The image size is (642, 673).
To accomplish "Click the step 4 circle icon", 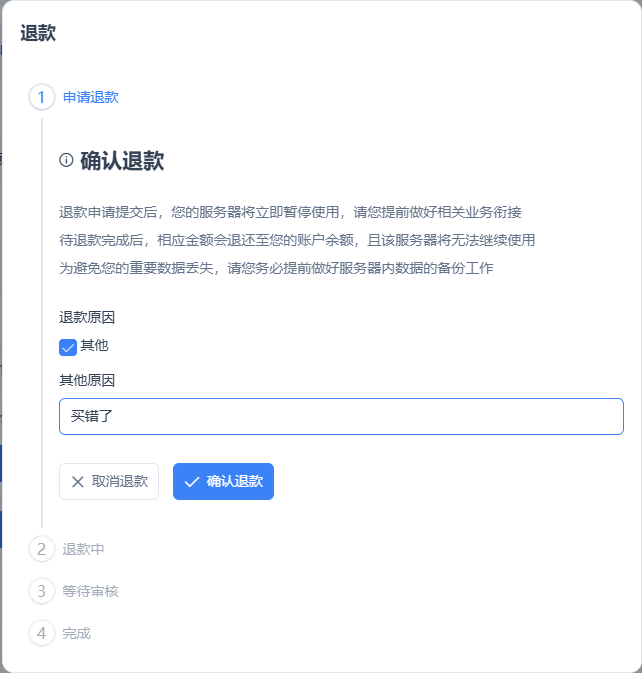I will point(41,633).
